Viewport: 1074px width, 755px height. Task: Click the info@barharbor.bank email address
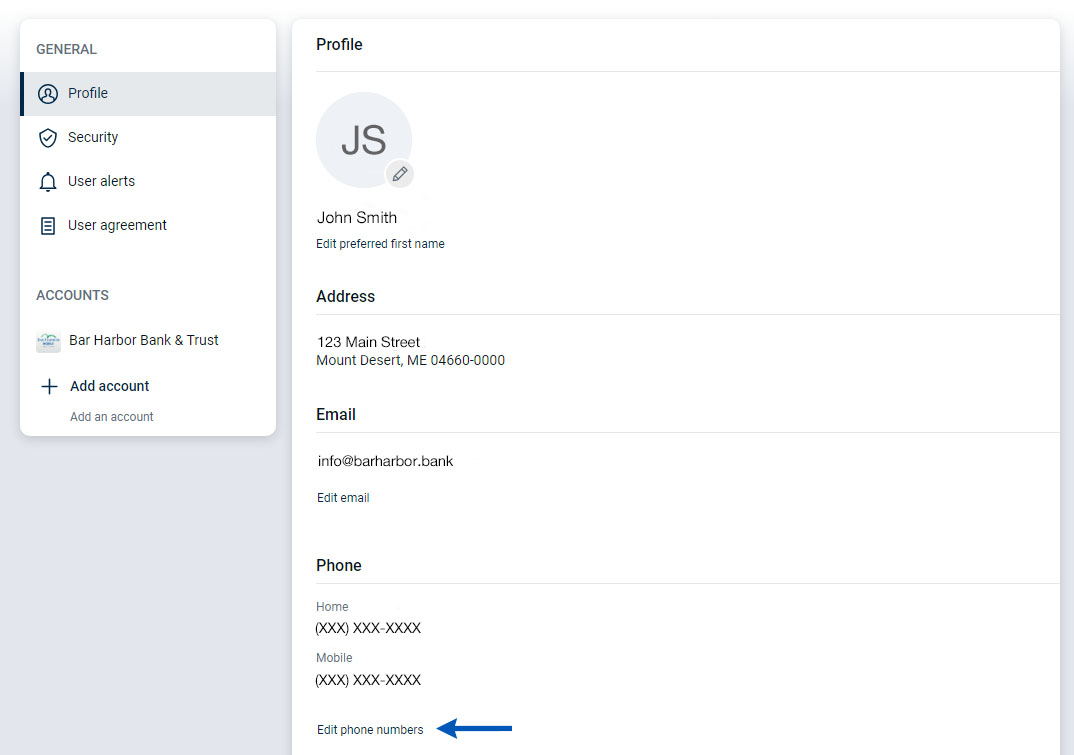coord(385,462)
